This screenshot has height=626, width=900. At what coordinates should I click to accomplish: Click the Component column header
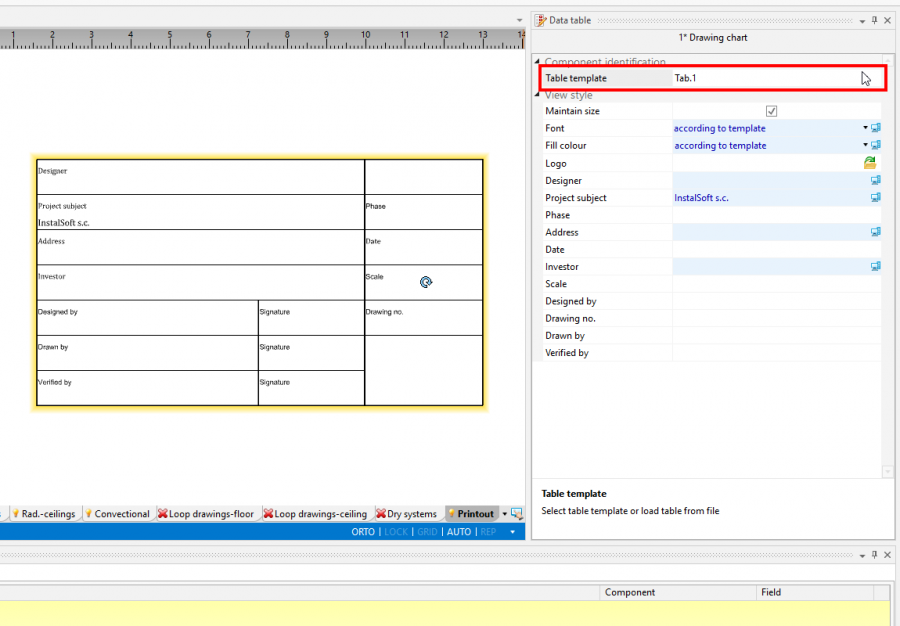(630, 592)
